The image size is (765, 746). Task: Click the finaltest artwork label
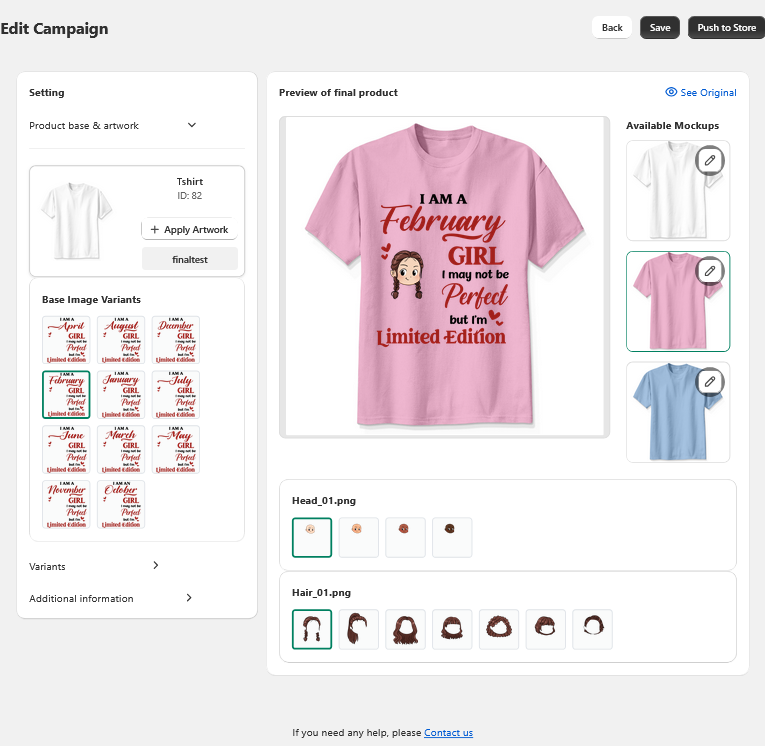click(x=190, y=259)
